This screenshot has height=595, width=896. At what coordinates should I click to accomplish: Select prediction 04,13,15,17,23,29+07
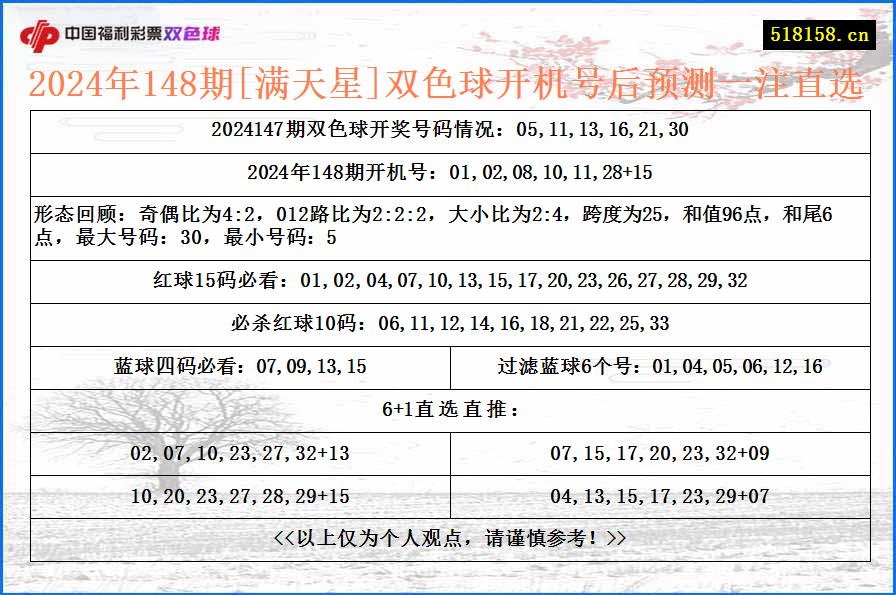click(x=660, y=495)
